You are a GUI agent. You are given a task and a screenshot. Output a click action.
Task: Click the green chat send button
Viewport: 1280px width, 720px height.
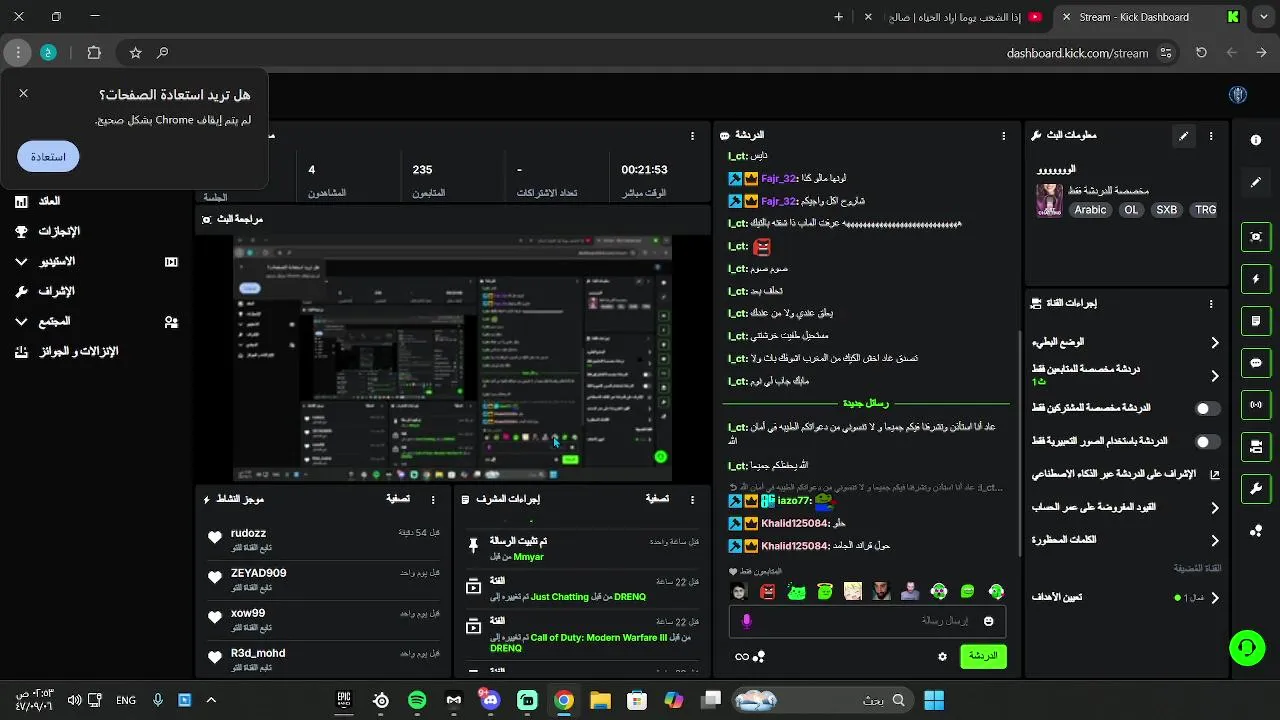coord(983,656)
